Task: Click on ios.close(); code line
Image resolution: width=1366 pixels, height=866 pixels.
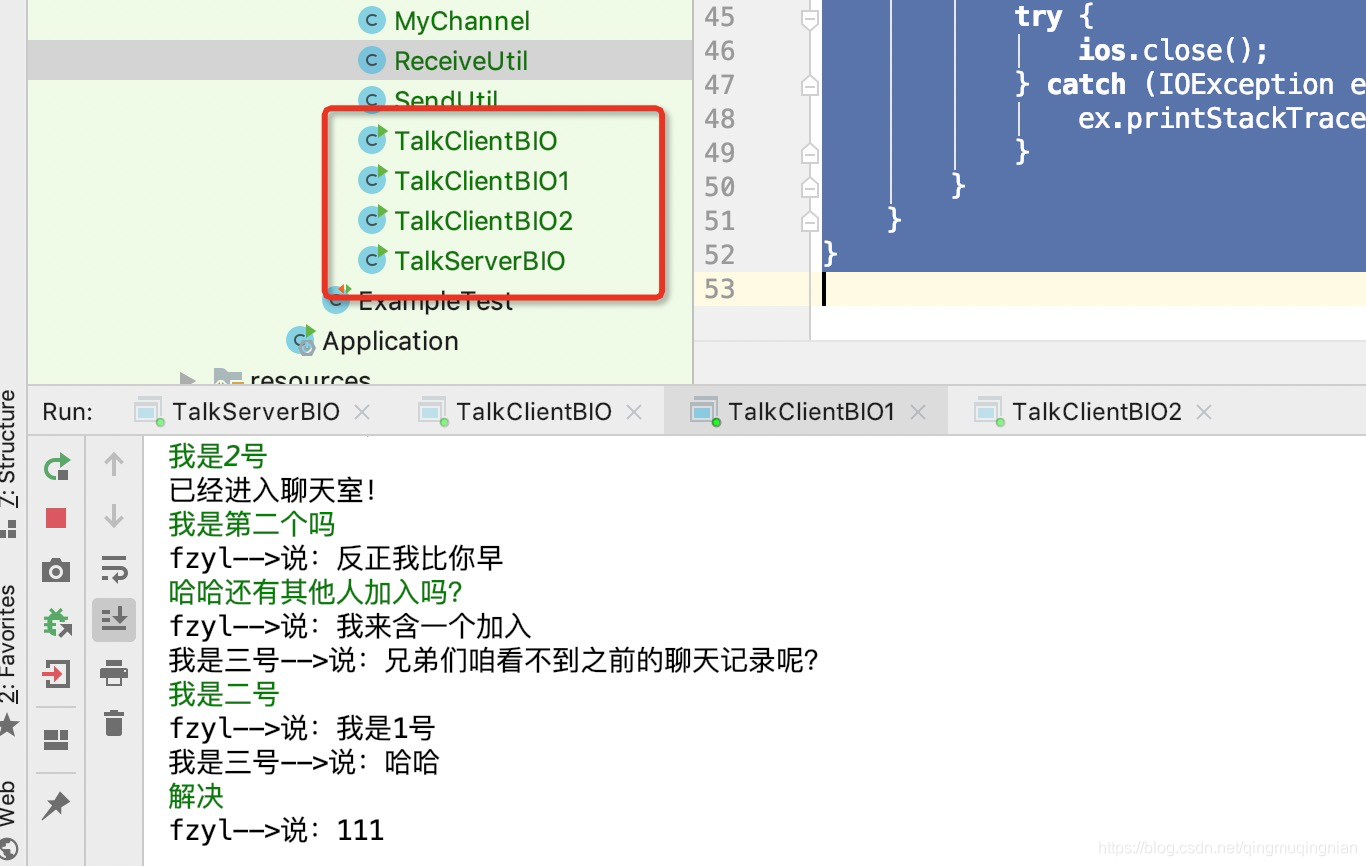Action: 1173,50
